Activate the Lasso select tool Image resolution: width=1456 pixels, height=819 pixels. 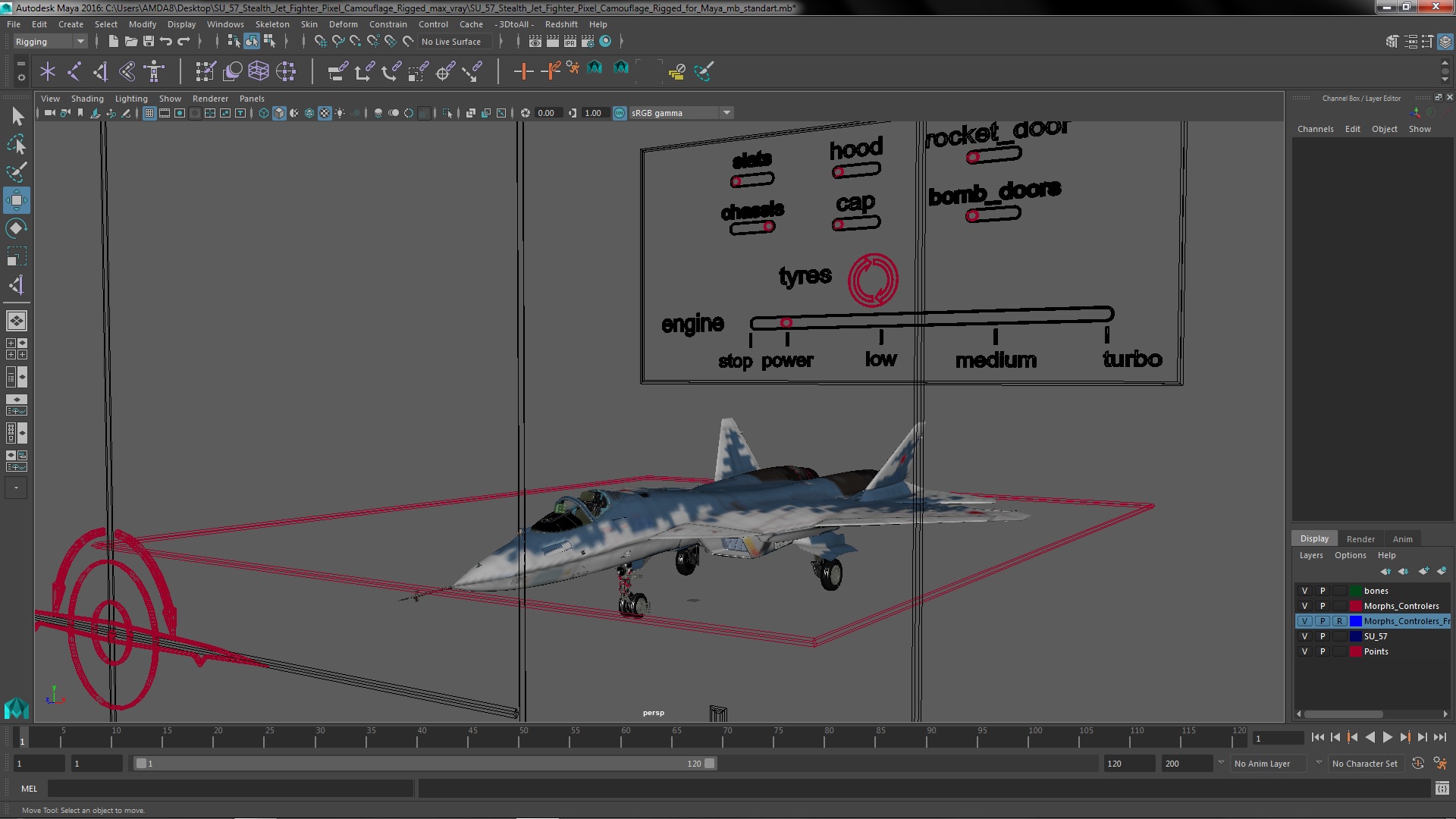[x=17, y=144]
